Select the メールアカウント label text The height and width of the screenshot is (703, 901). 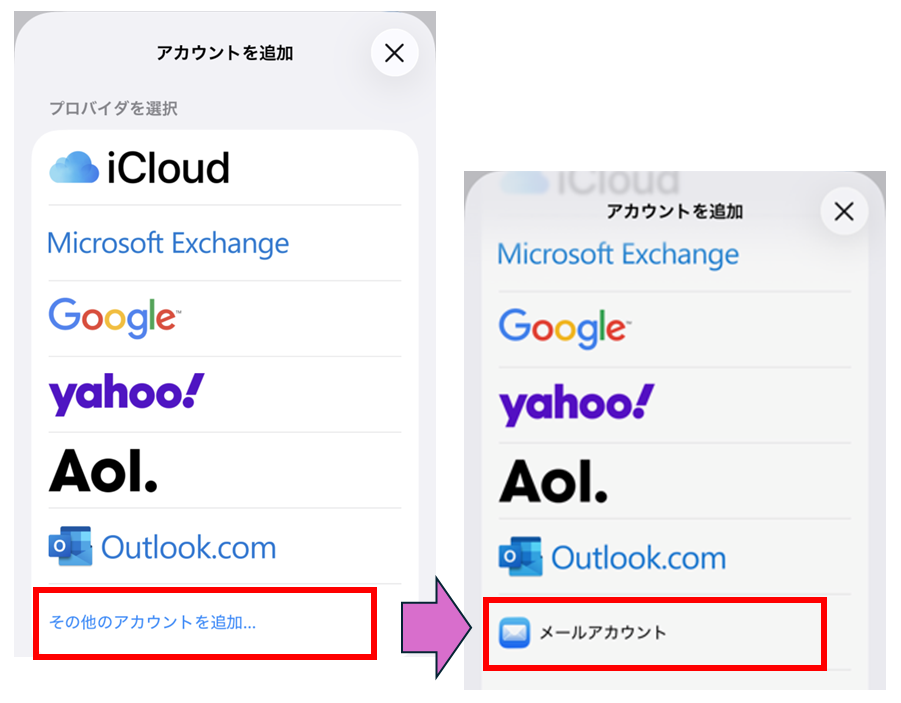click(x=602, y=633)
